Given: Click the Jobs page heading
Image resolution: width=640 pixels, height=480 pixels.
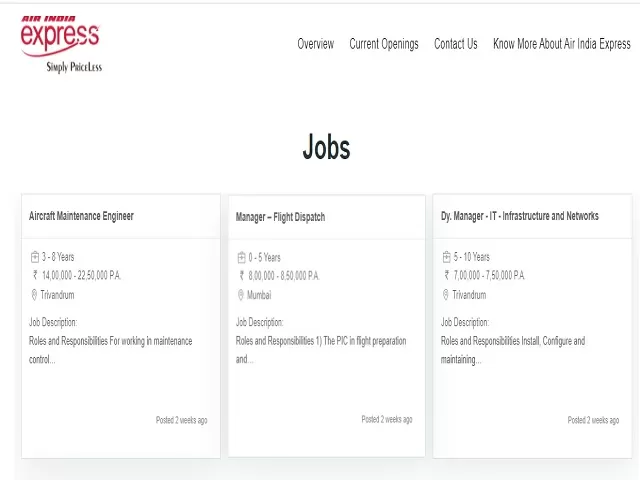Looking at the screenshot, I should (x=327, y=147).
